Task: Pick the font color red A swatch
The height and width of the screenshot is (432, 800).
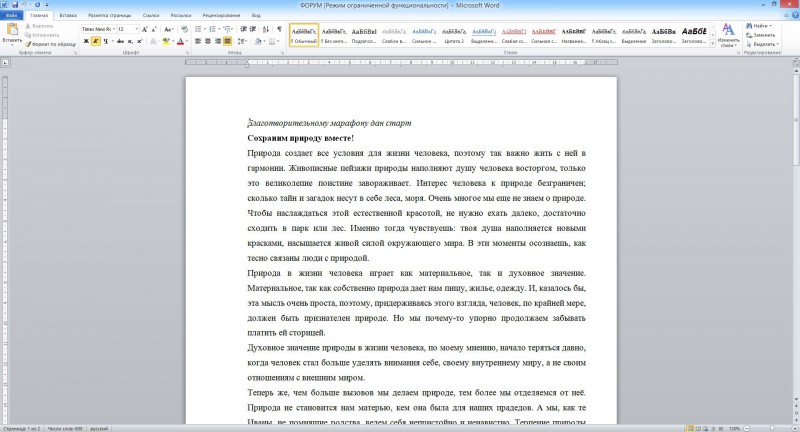Action: [180, 41]
